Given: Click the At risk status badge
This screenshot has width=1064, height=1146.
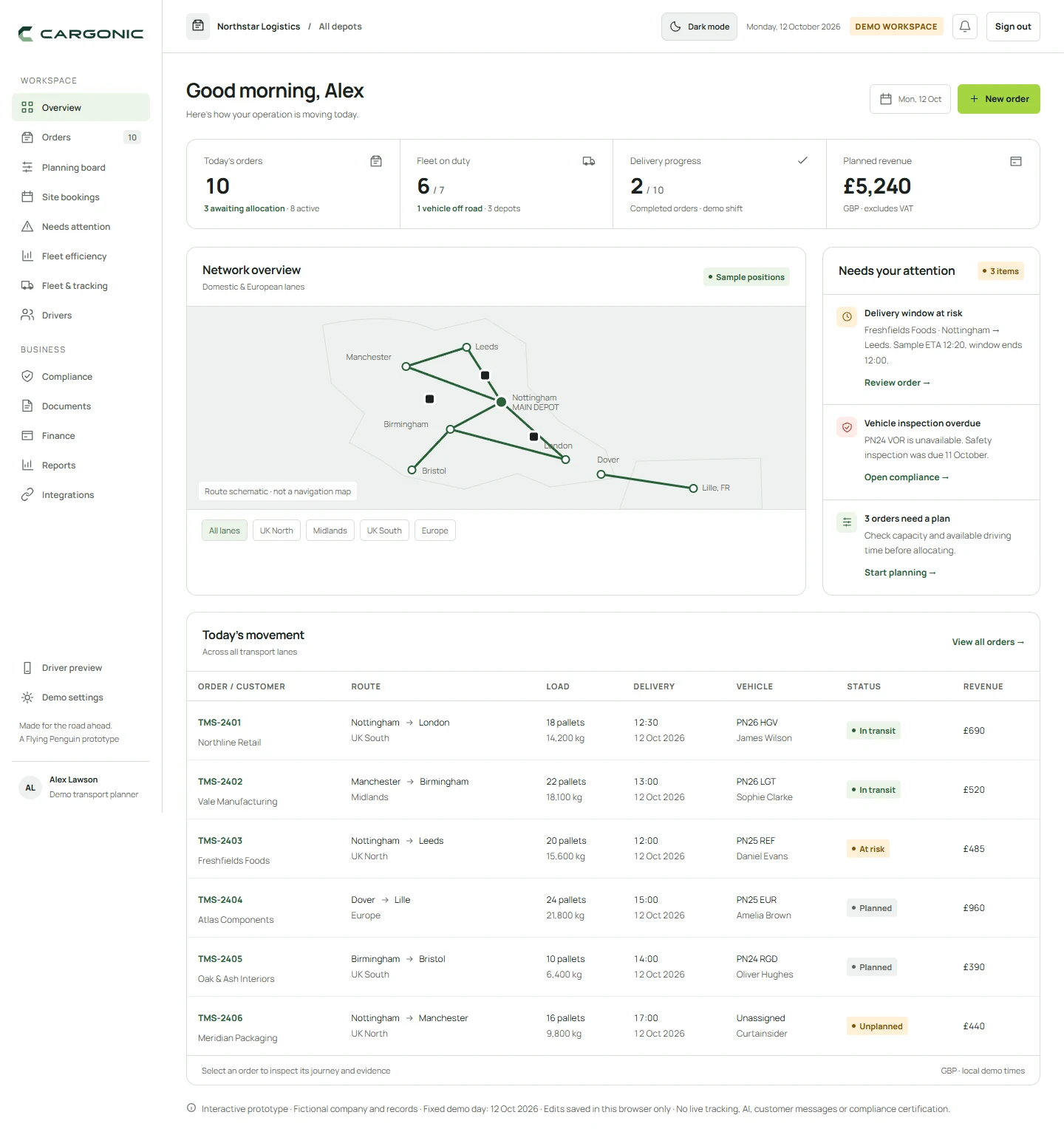Looking at the screenshot, I should pos(868,849).
